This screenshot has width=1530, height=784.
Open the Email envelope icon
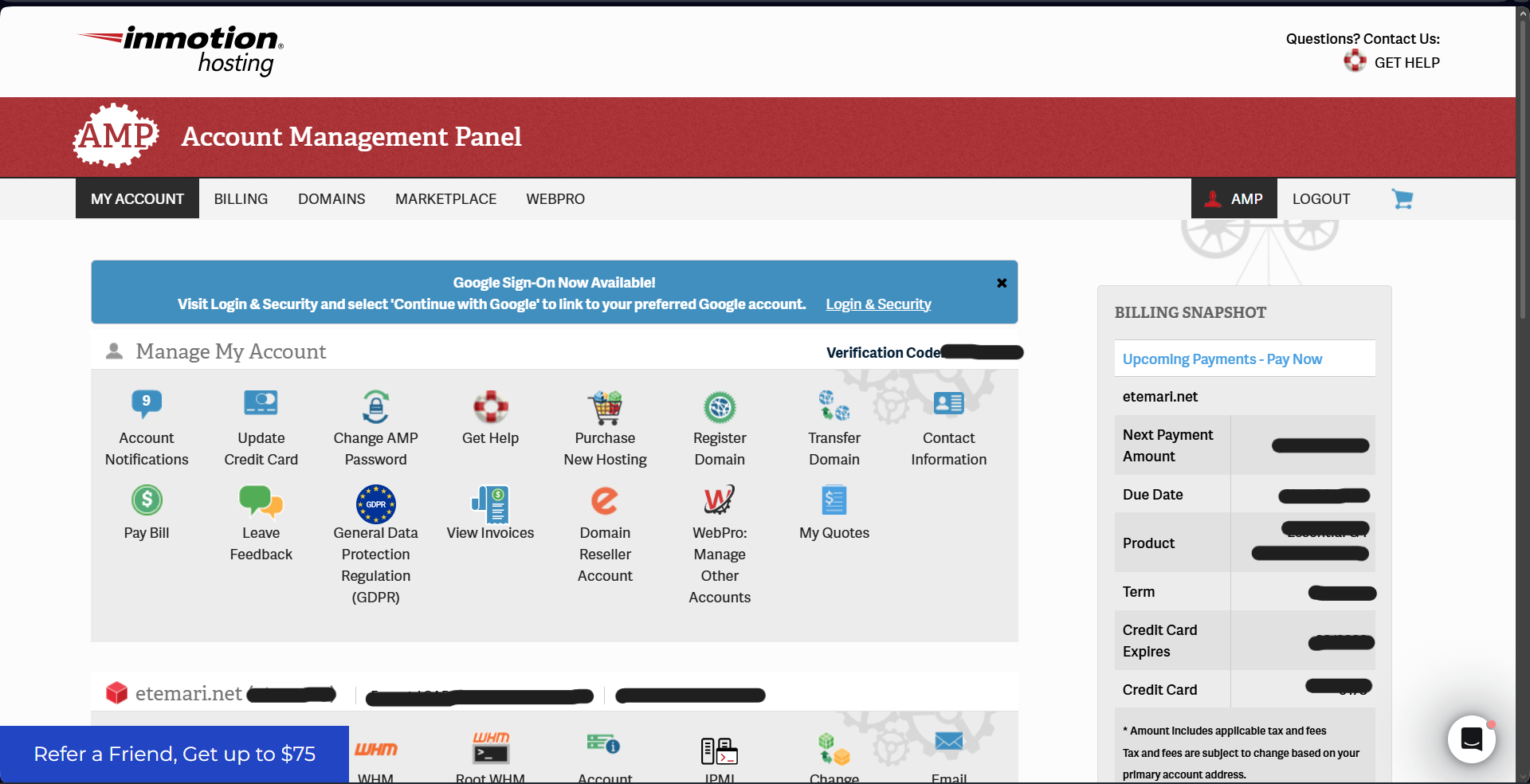coord(948,742)
